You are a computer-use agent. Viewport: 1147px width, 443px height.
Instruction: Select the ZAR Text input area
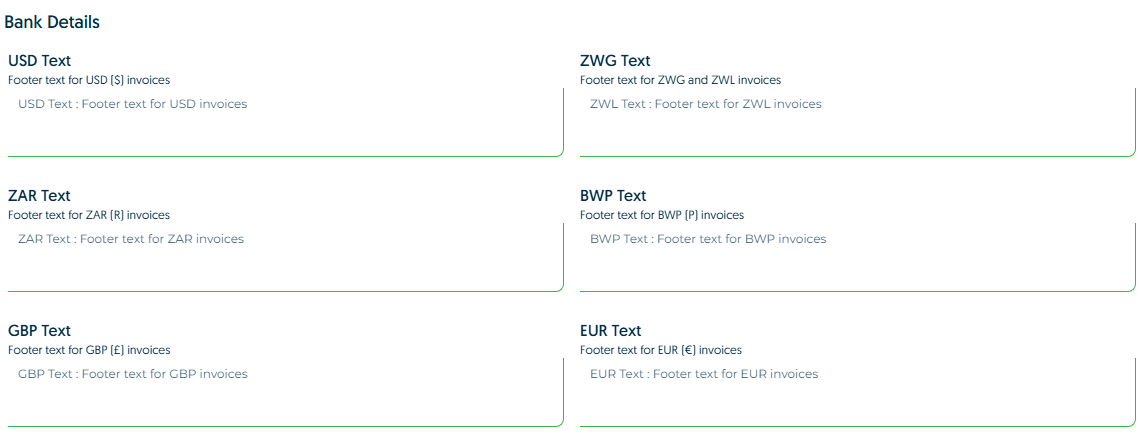285,257
